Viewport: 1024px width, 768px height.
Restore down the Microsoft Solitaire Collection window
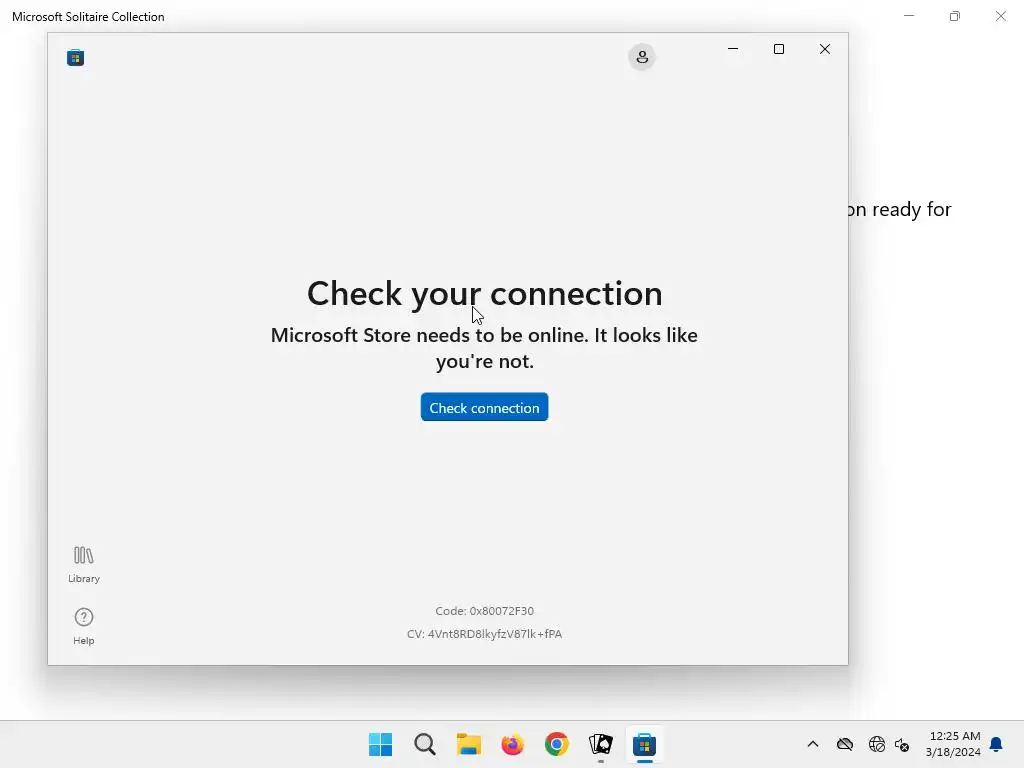point(955,16)
